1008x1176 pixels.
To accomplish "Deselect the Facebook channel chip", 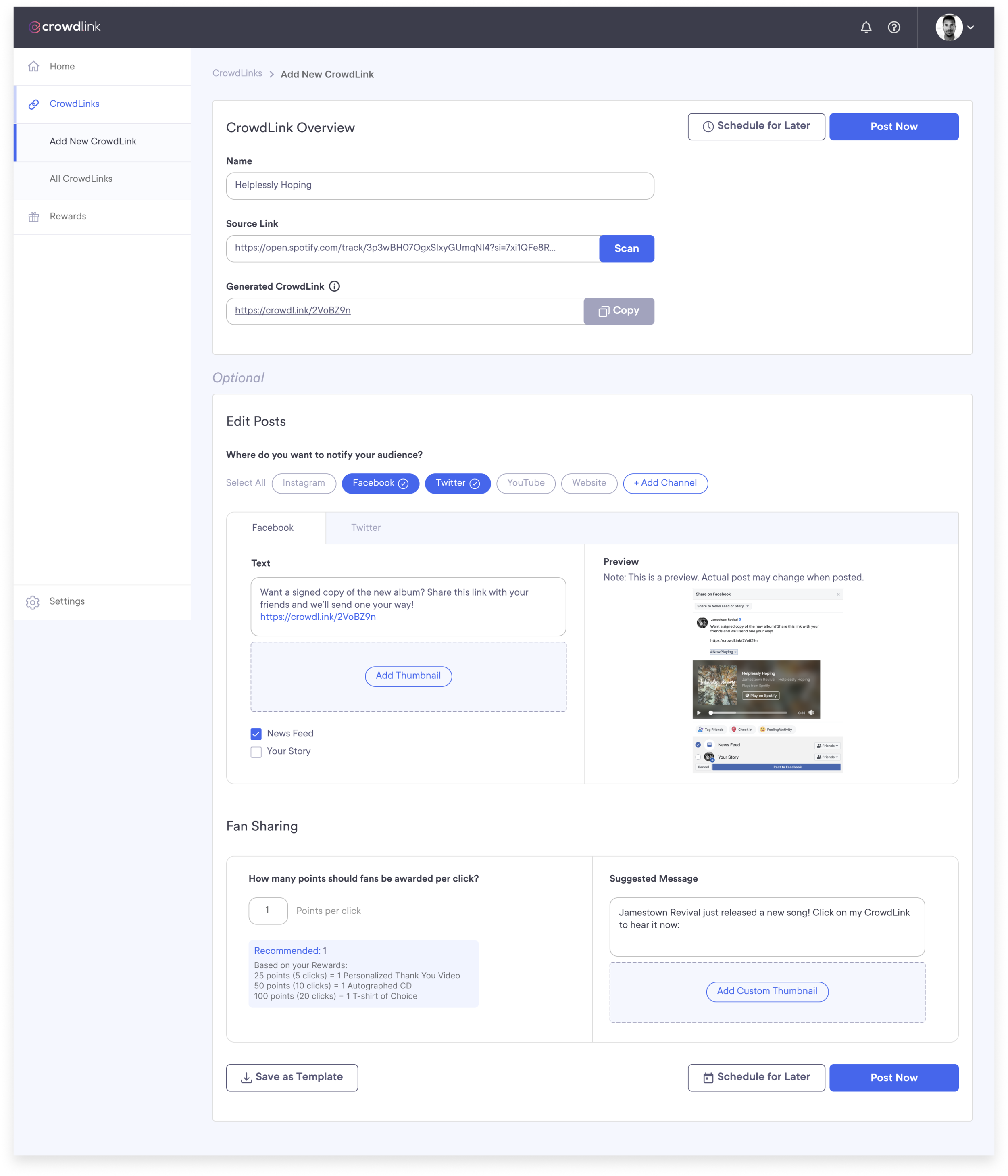I will coord(380,483).
